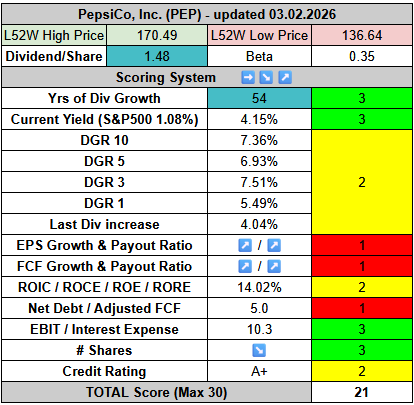Select the 'Scoring System' header text

pos(166,78)
